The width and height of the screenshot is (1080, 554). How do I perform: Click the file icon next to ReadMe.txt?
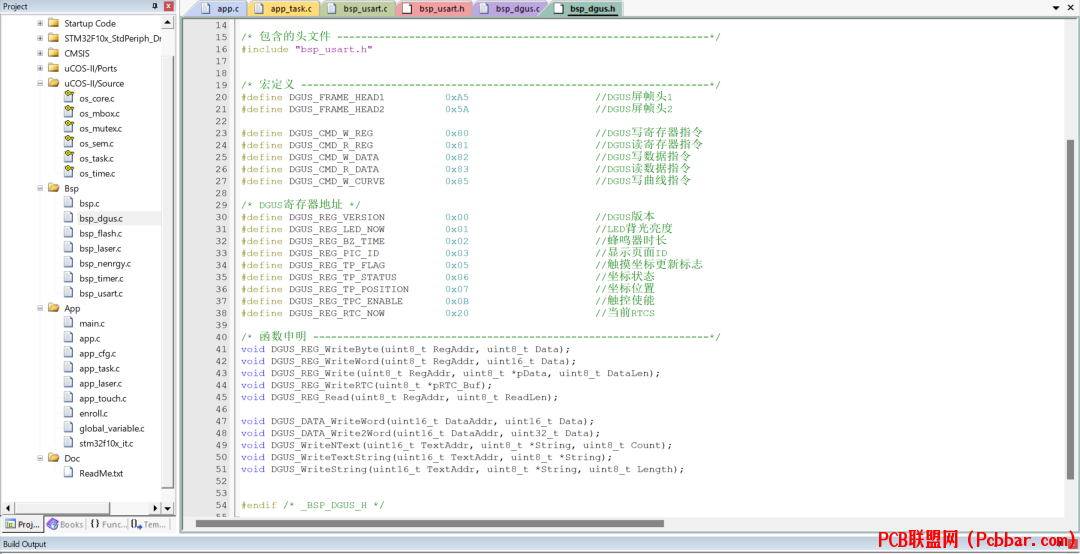pyautogui.click(x=68, y=473)
